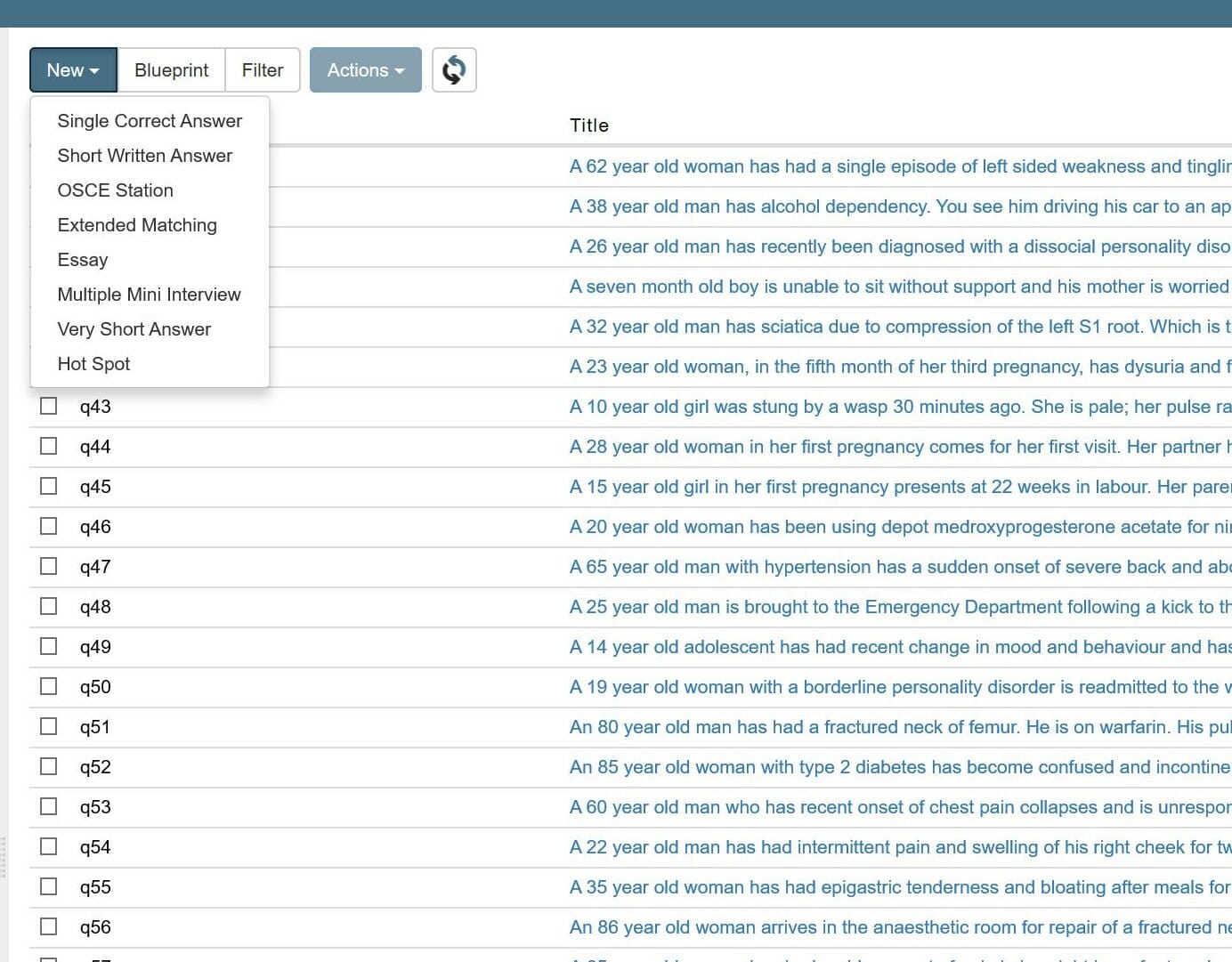Open the New dropdown button
The width and height of the screenshot is (1232, 962).
(73, 70)
